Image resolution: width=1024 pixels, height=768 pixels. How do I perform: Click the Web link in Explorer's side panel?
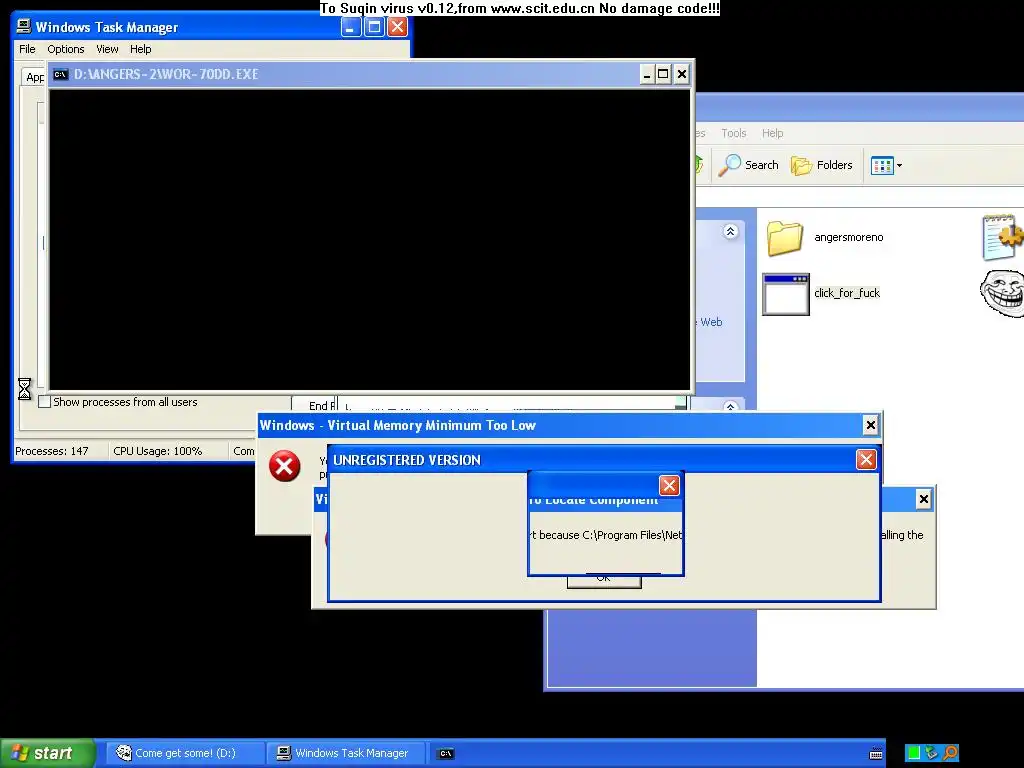(711, 322)
